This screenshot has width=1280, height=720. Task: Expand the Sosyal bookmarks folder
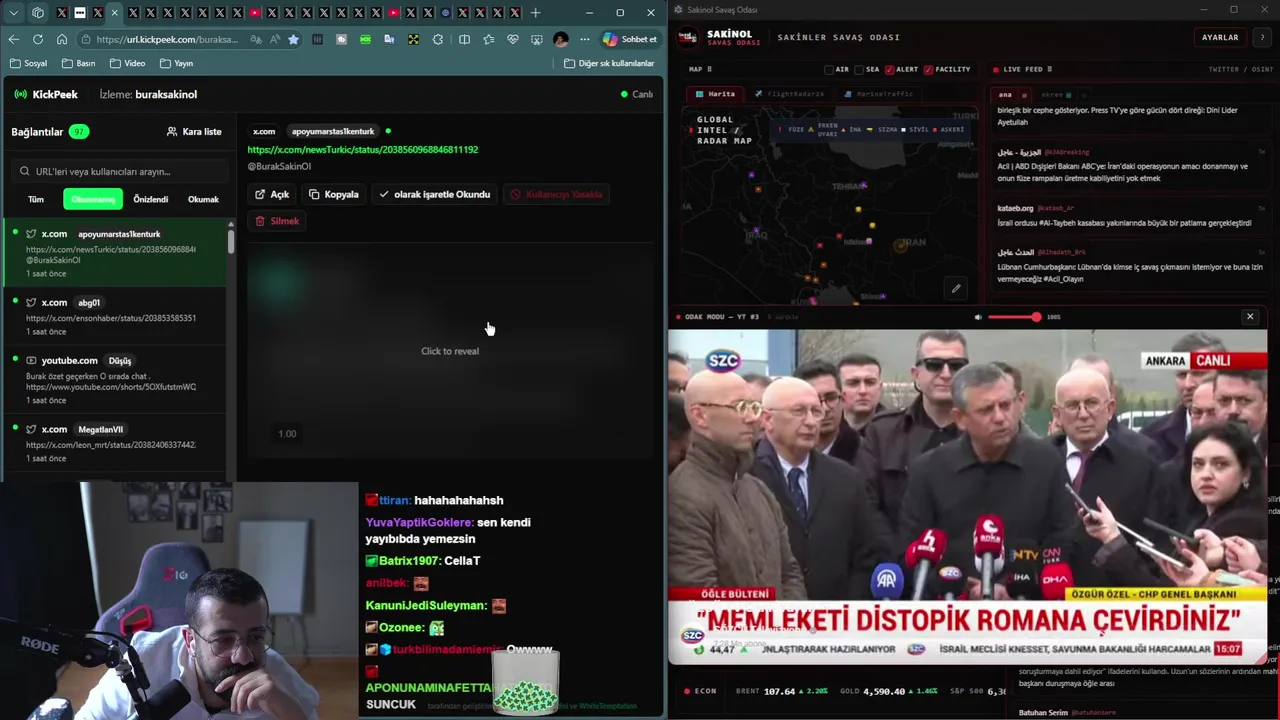pos(29,63)
